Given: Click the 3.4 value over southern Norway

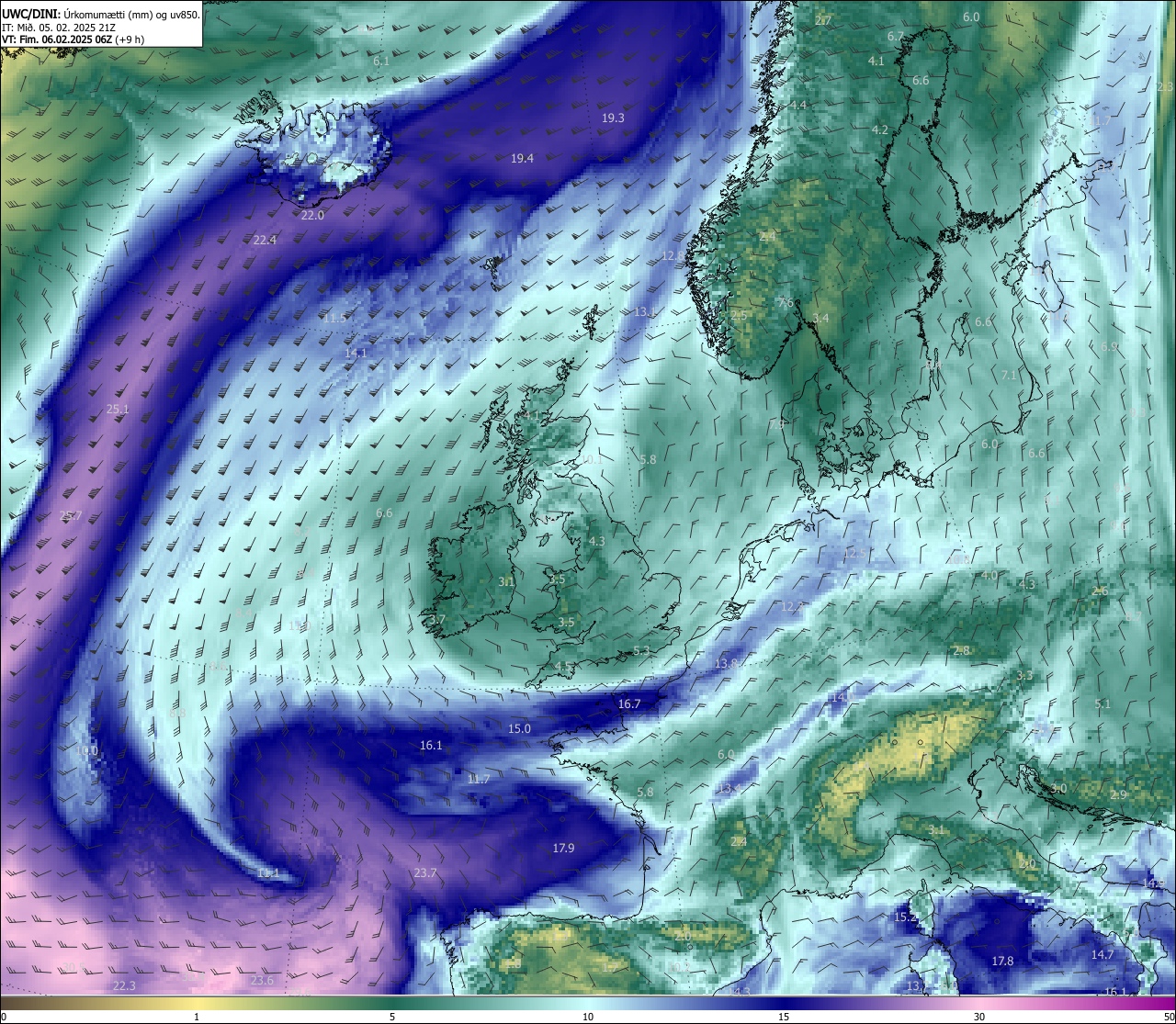Looking at the screenshot, I should pyautogui.click(x=820, y=318).
